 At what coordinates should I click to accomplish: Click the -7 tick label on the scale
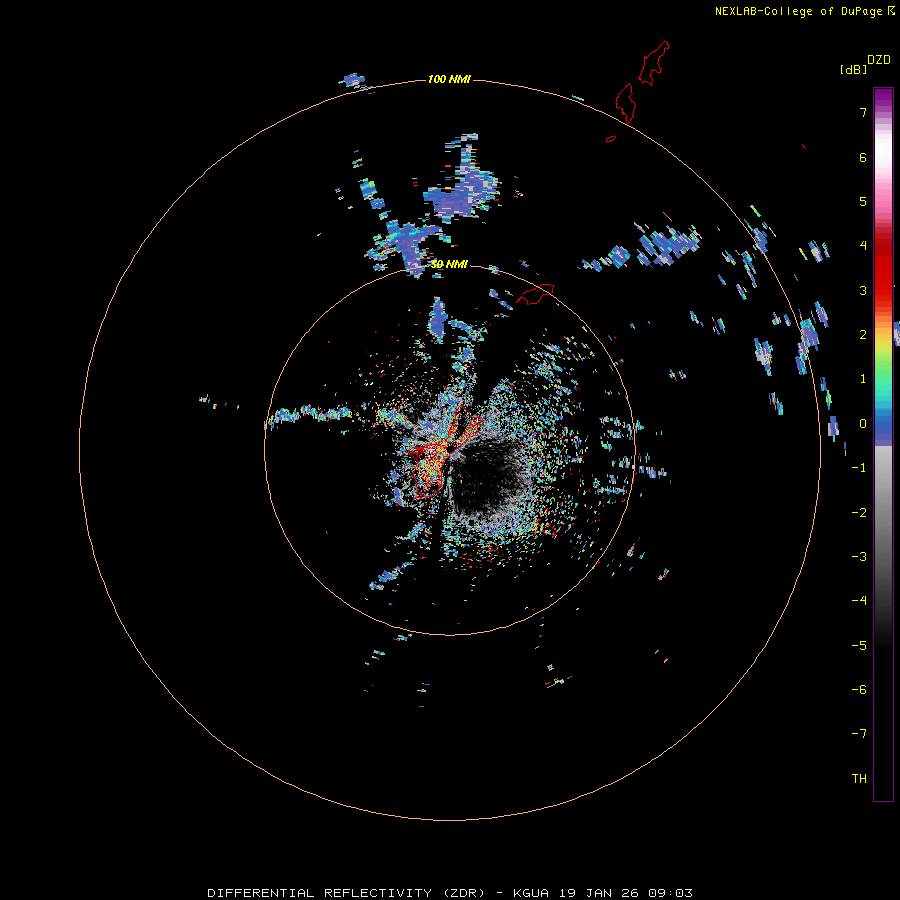859,734
